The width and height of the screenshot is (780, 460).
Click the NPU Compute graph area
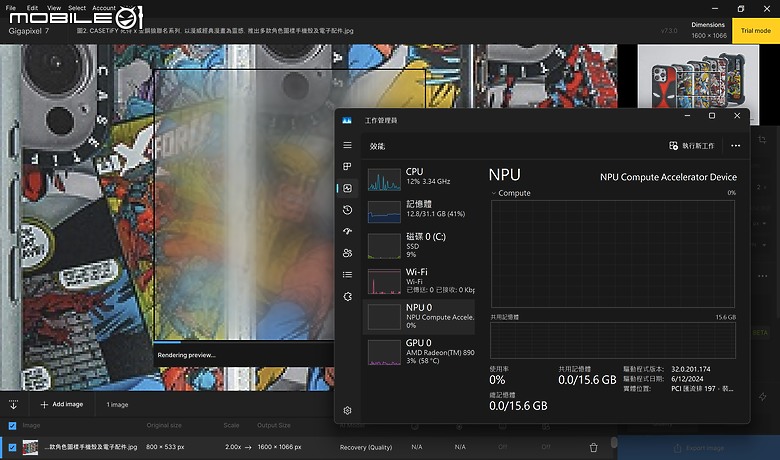pos(613,254)
